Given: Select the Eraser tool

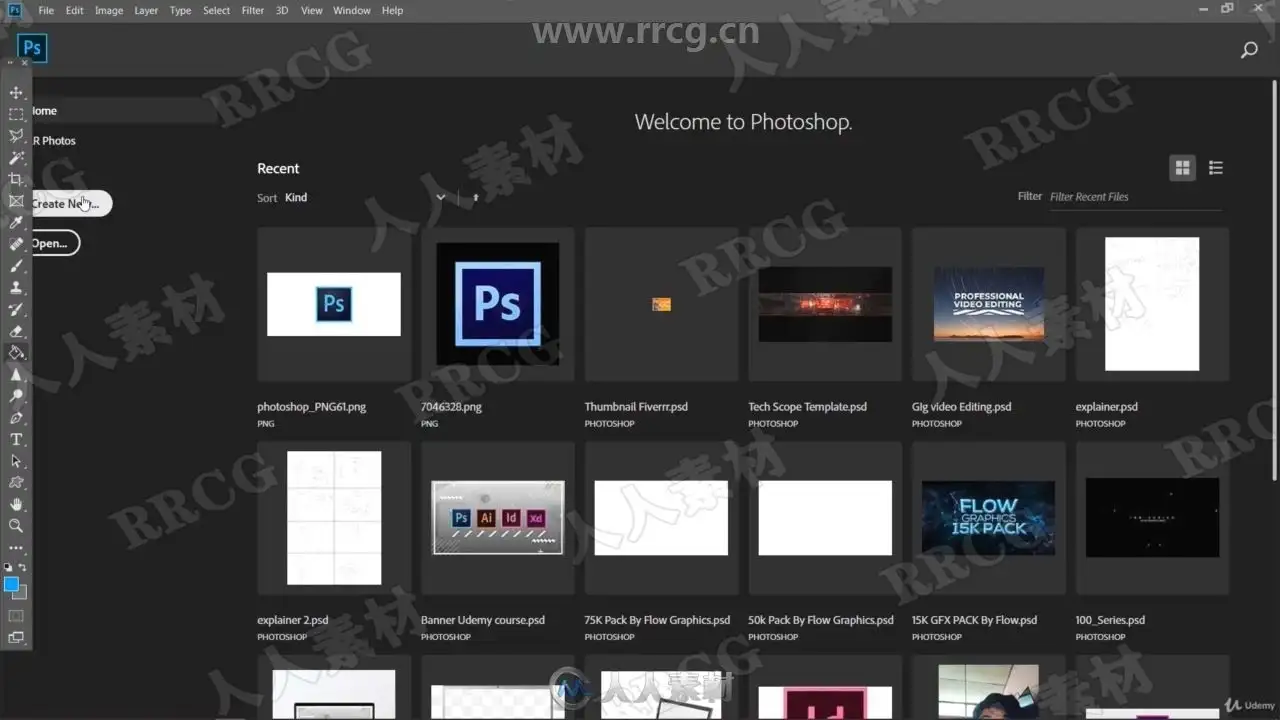Looking at the screenshot, I should [x=16, y=331].
